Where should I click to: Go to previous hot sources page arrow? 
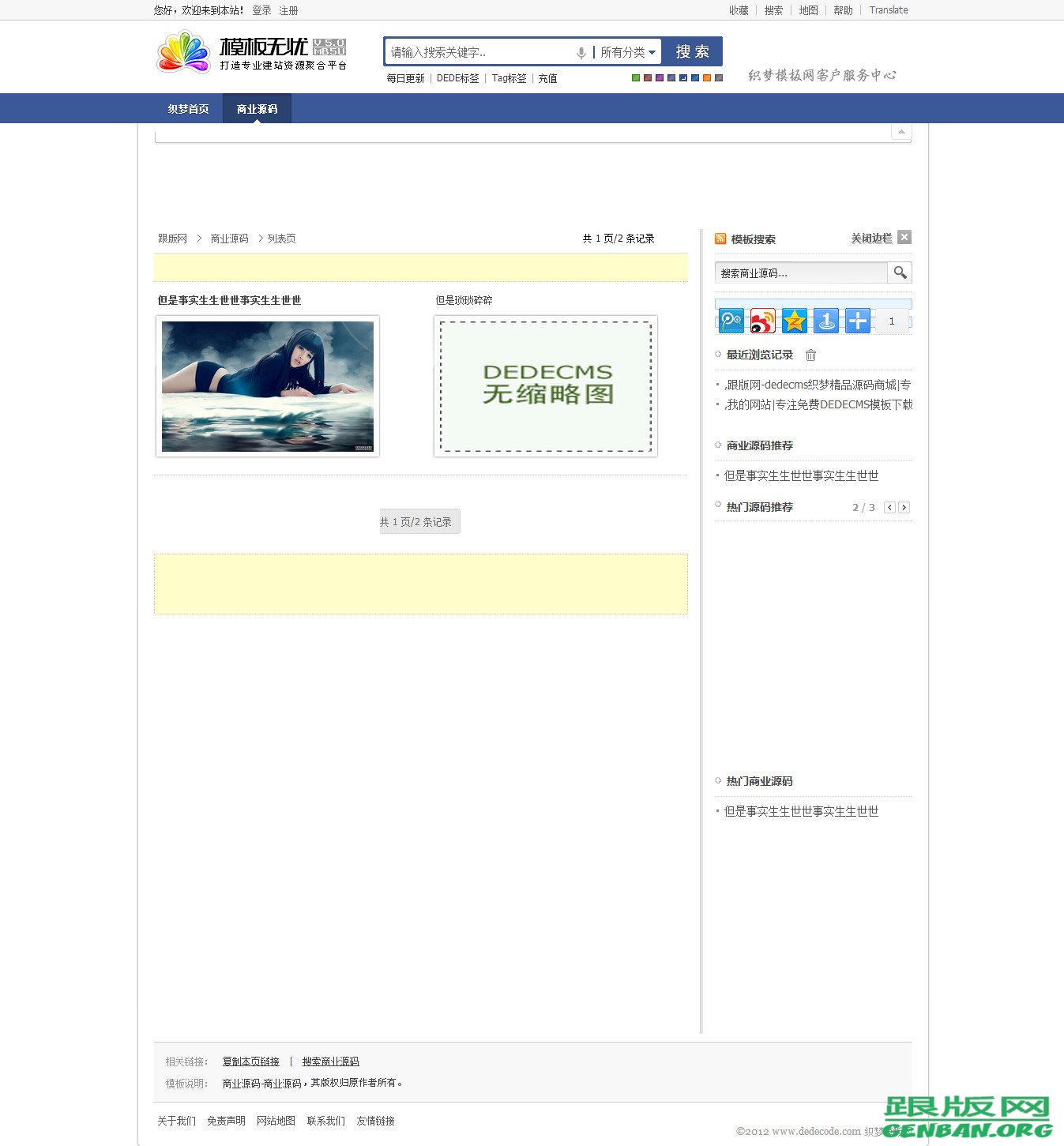point(889,507)
